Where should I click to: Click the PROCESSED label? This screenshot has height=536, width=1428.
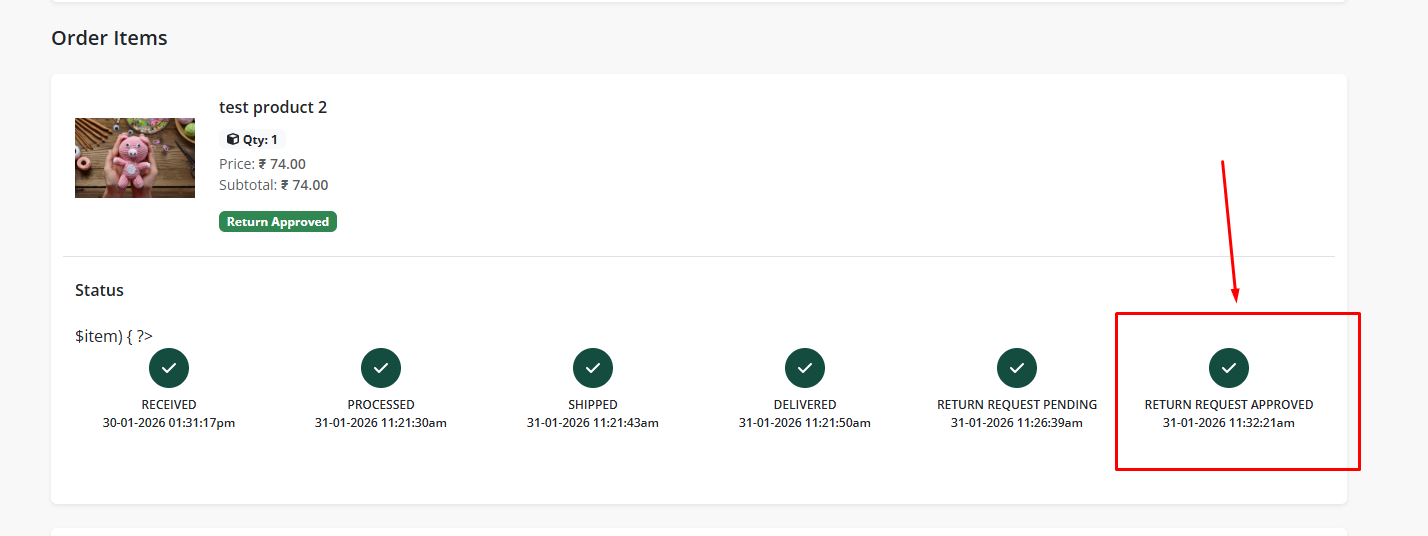(x=381, y=405)
